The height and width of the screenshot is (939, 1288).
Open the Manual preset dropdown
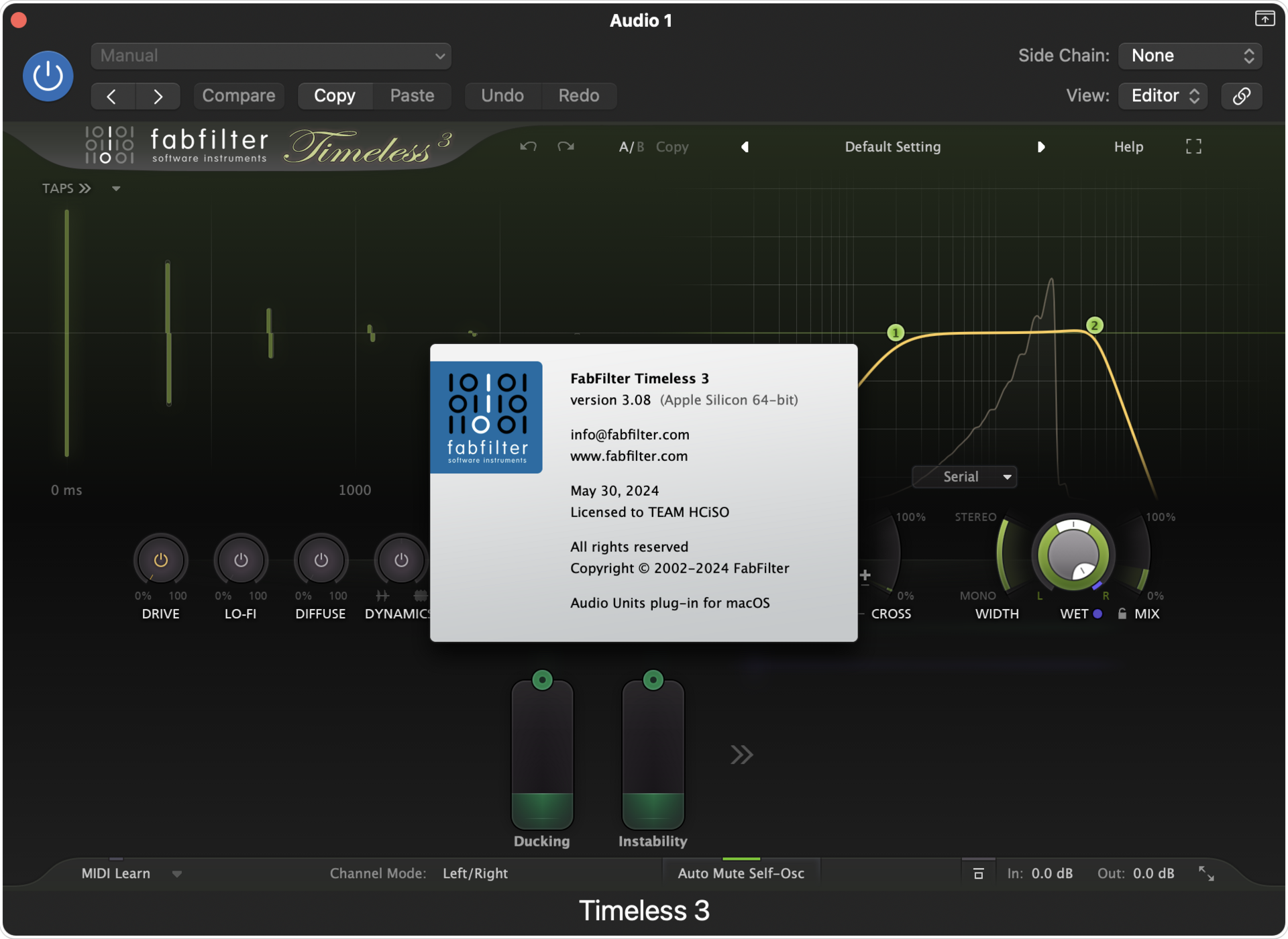pos(271,56)
